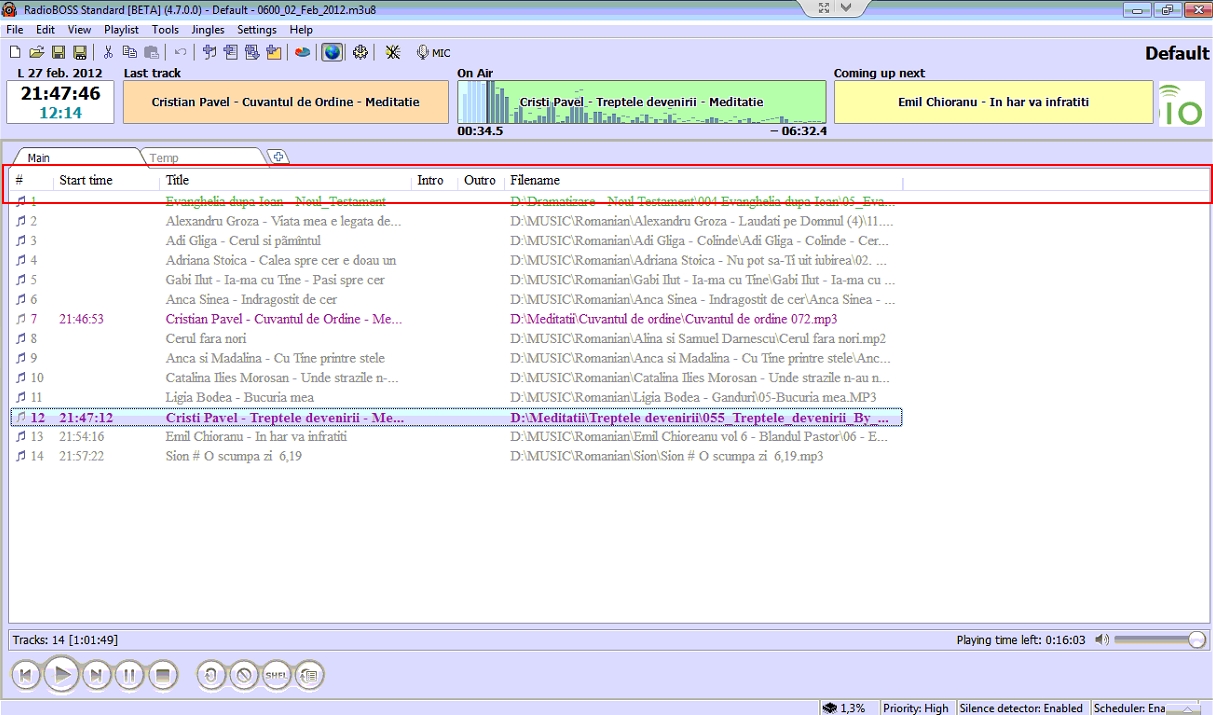Toggle the crossed-circle button beside SHFL

[244, 675]
